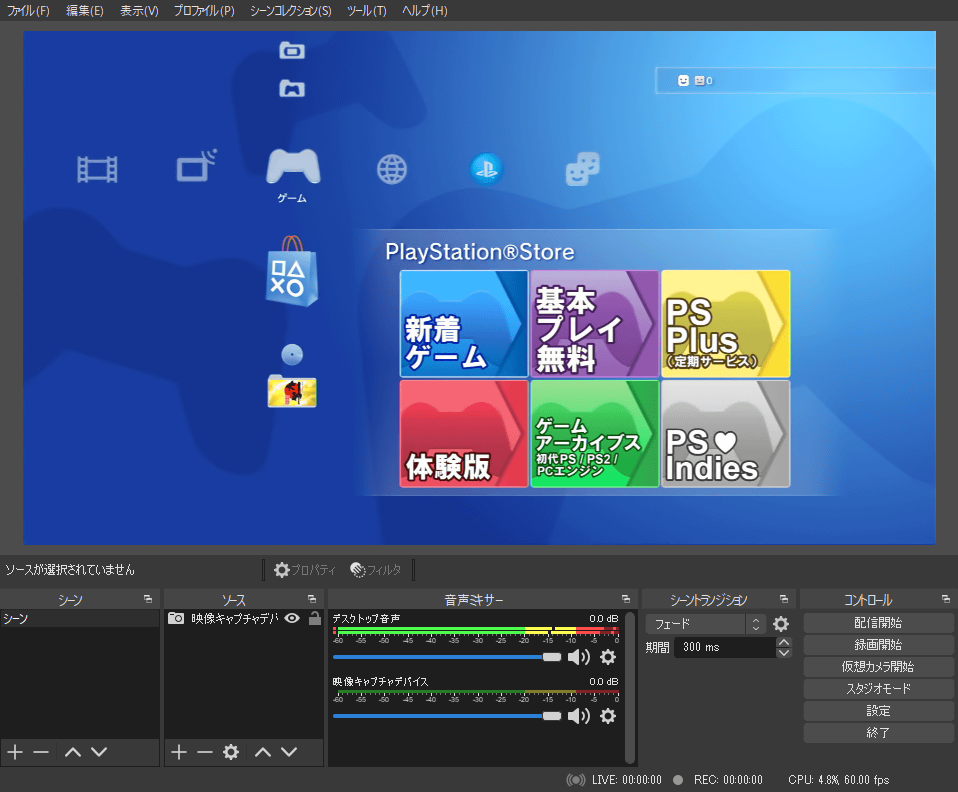The width and height of the screenshot is (958, 792).
Task: Click the 新着ゲーム tile in preview
Action: tap(464, 324)
